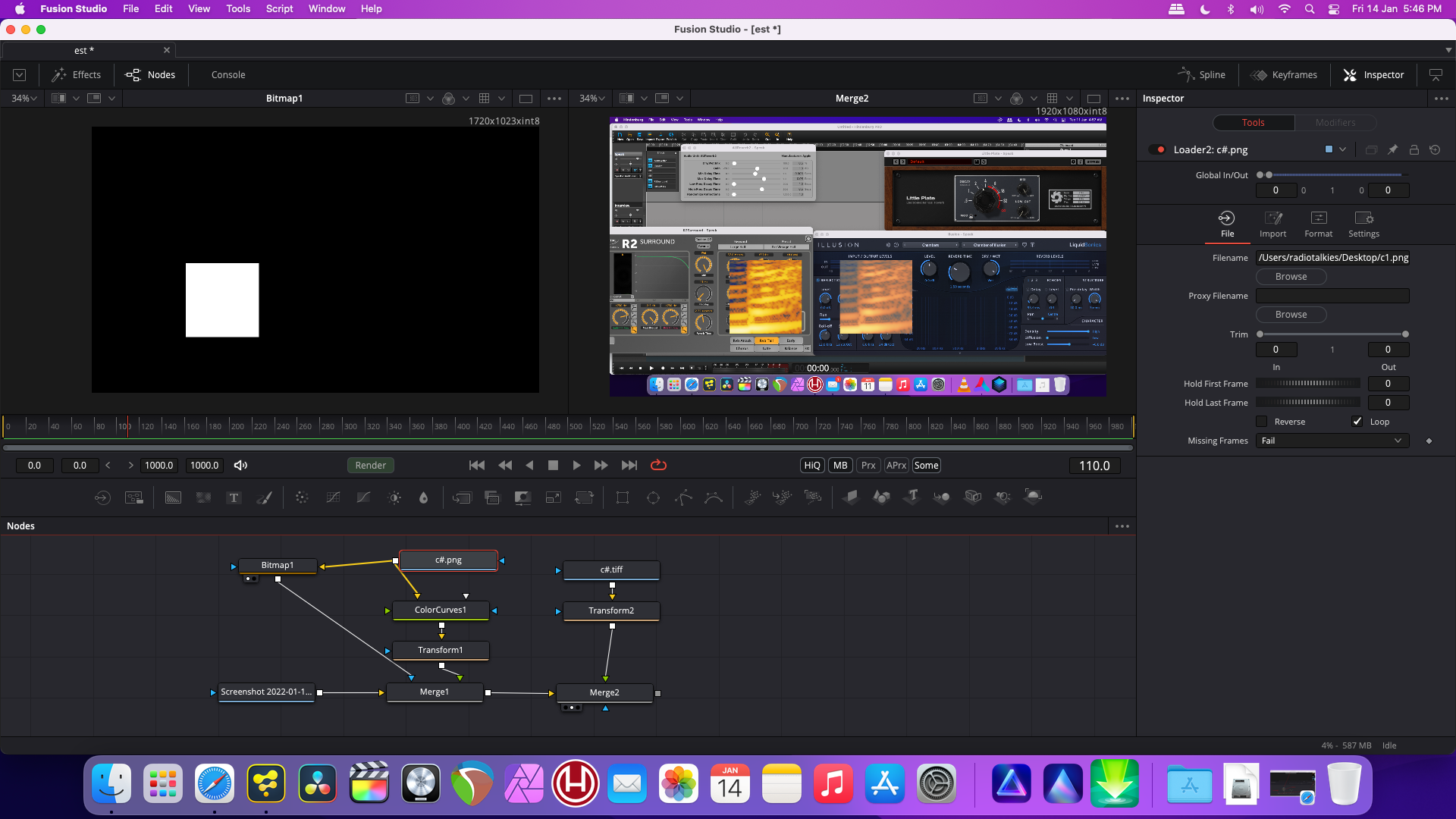Add a Brightness Contrast node from the toolbar
This screenshot has width=1456, height=819.
(394, 497)
